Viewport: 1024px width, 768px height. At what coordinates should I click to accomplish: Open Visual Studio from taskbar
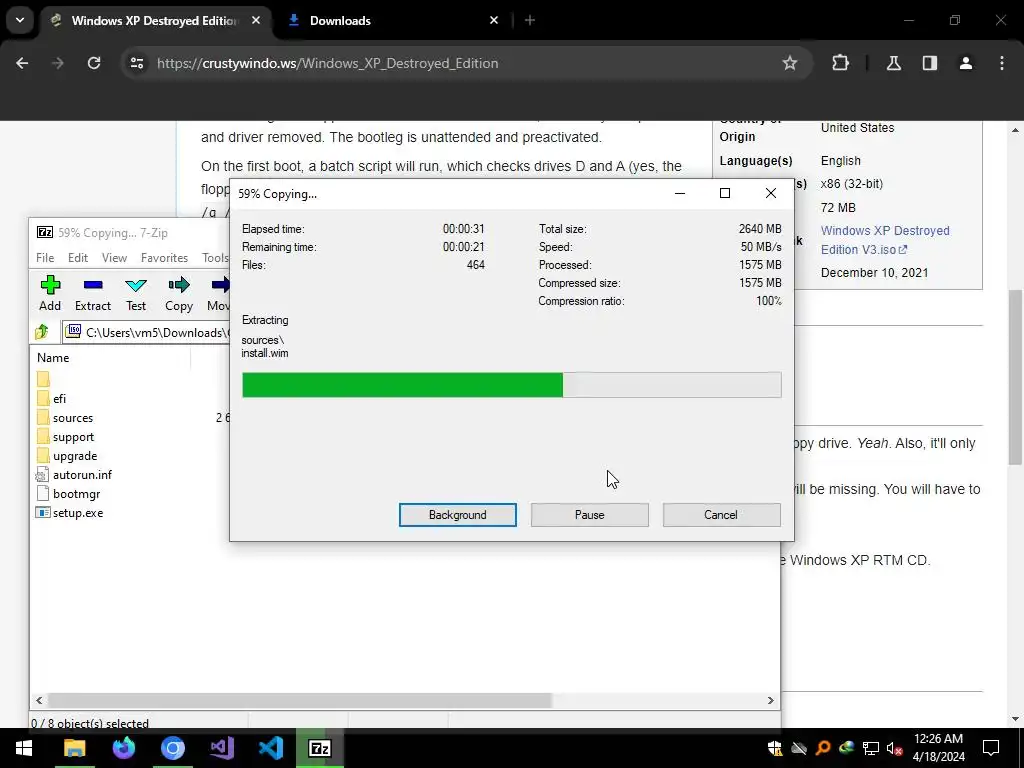coord(222,748)
